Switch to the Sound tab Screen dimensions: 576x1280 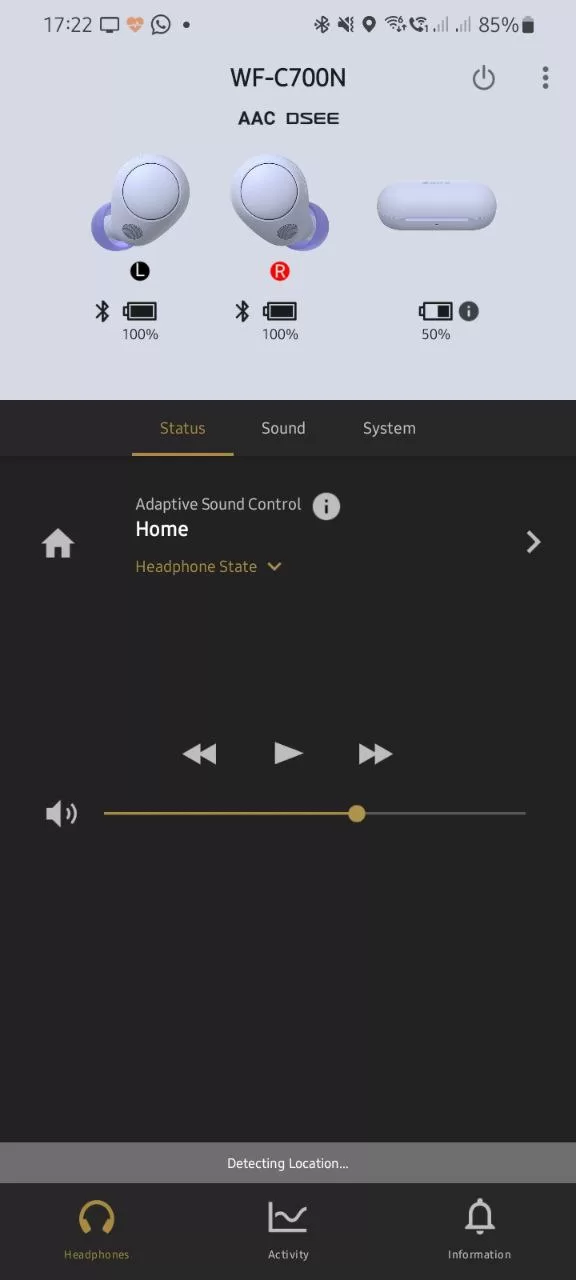[x=283, y=428]
